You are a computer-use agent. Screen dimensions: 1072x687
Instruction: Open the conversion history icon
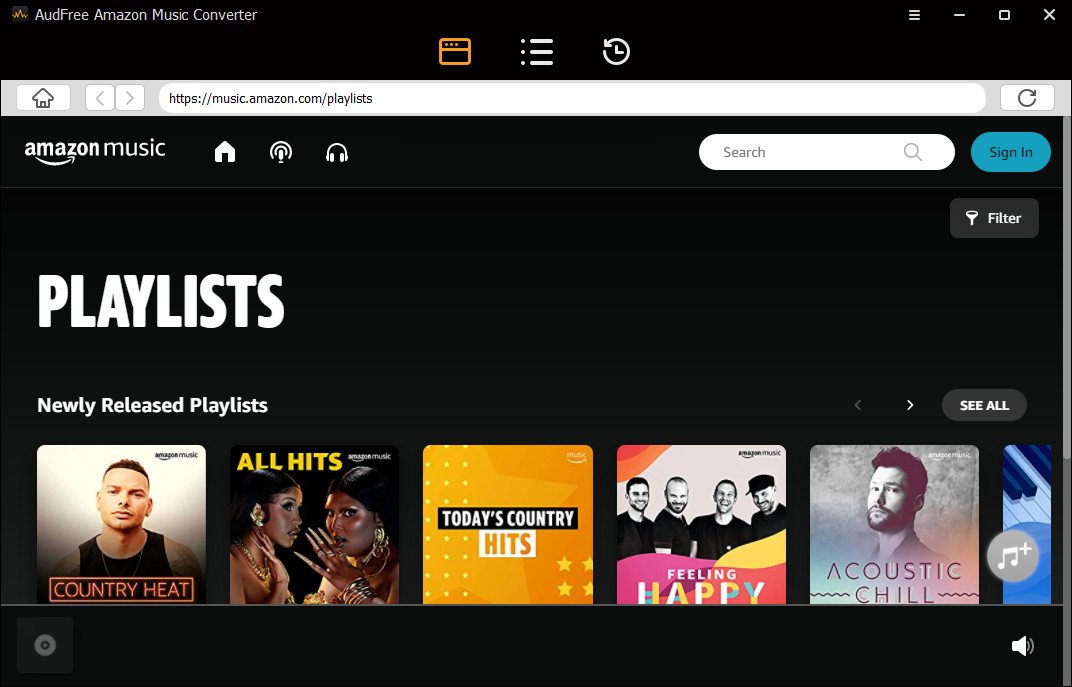point(616,51)
